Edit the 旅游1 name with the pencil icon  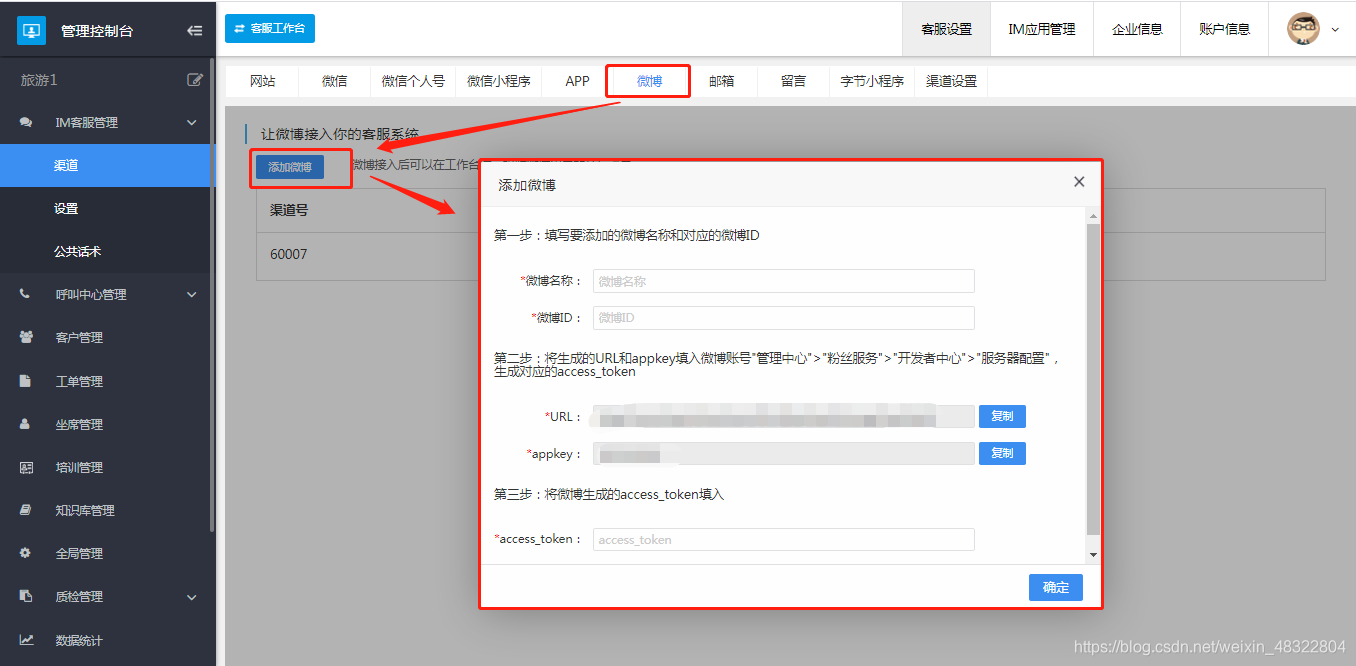point(195,80)
